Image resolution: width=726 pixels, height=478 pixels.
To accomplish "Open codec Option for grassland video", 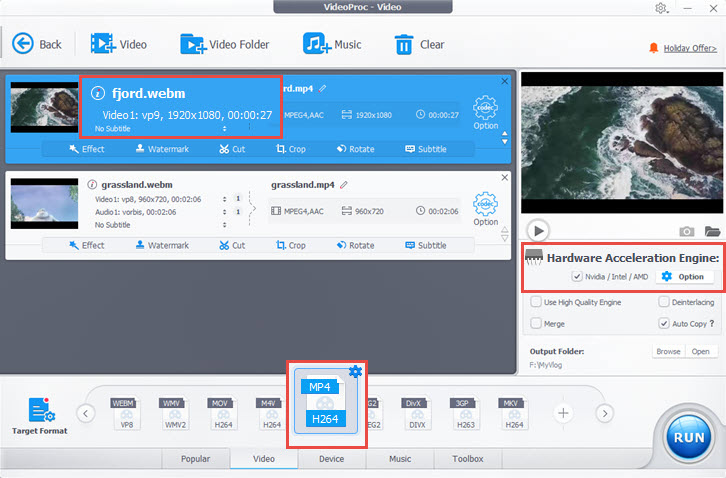I will pos(485,208).
